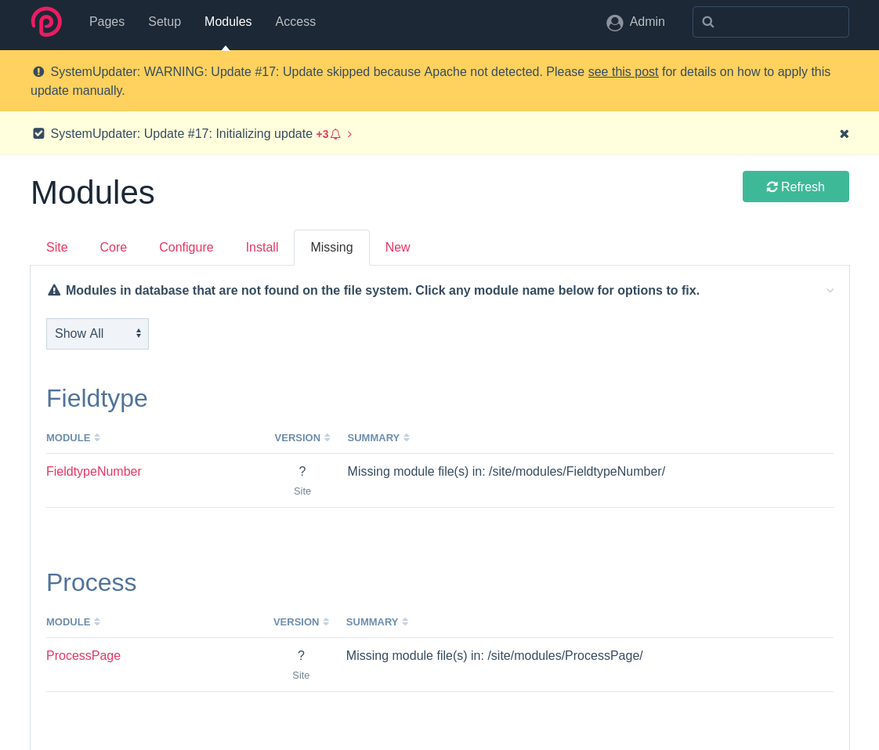Sort Fieldtype table by Module column
Image resolution: width=879 pixels, height=750 pixels.
[73, 438]
